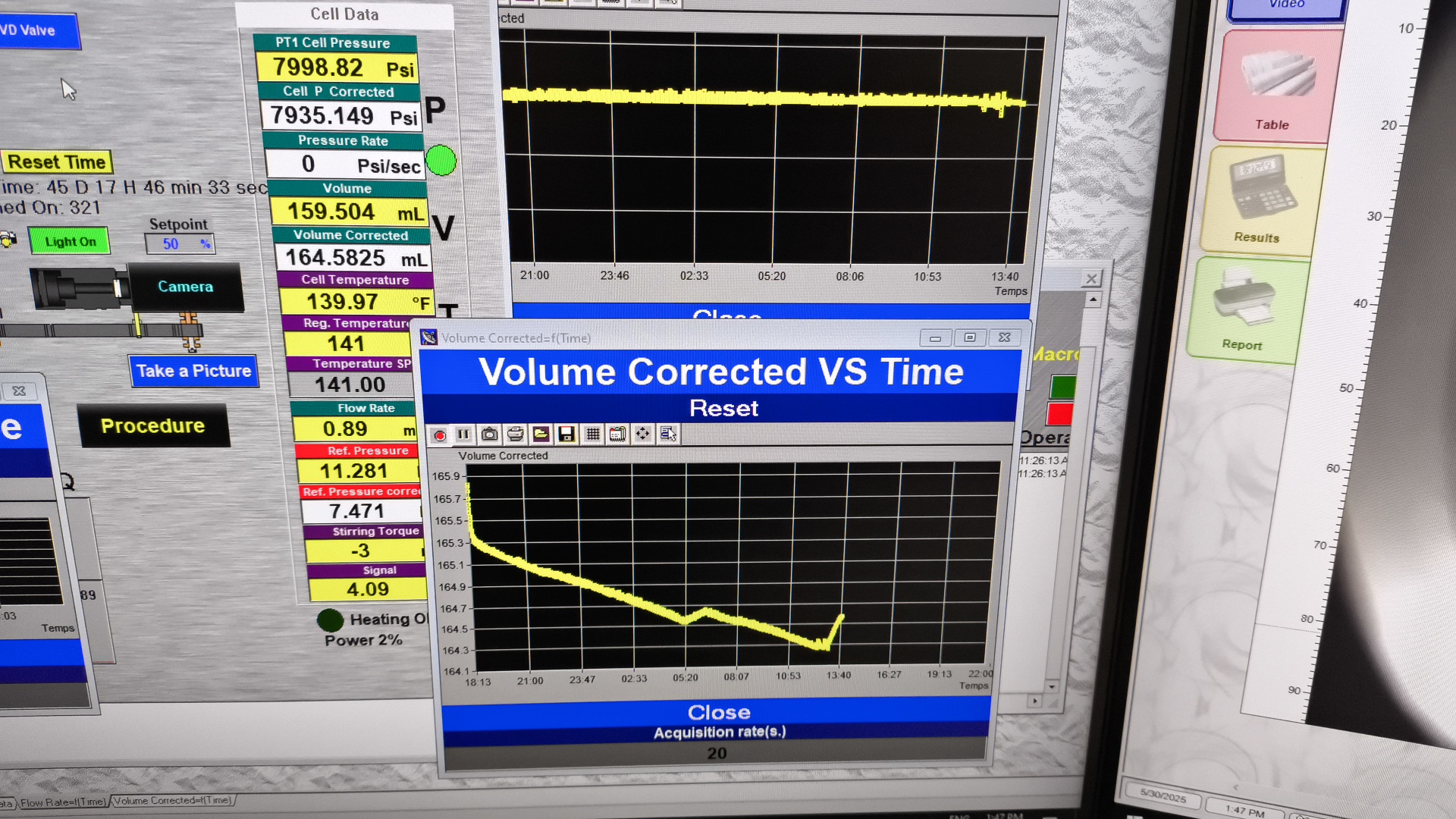Click the camera snapshot icon in chart toolbar
The width and height of the screenshot is (1456, 819).
[490, 435]
